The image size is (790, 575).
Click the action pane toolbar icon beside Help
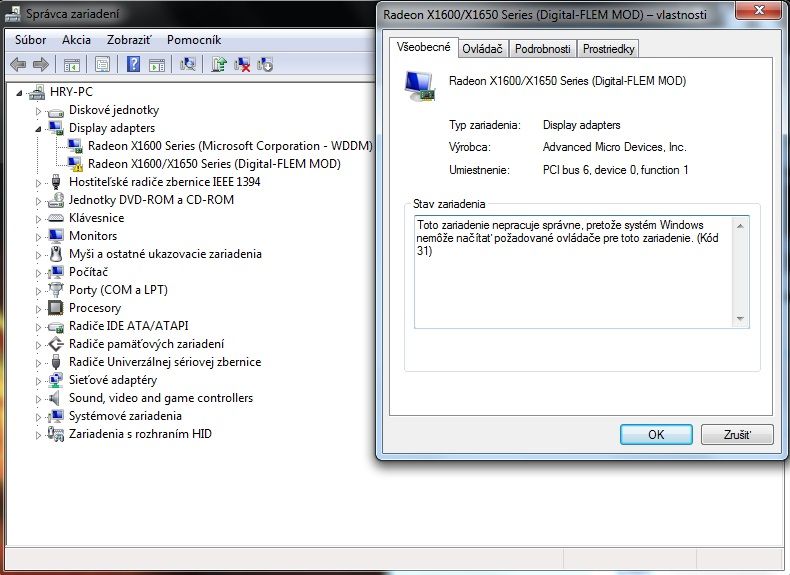point(157,65)
